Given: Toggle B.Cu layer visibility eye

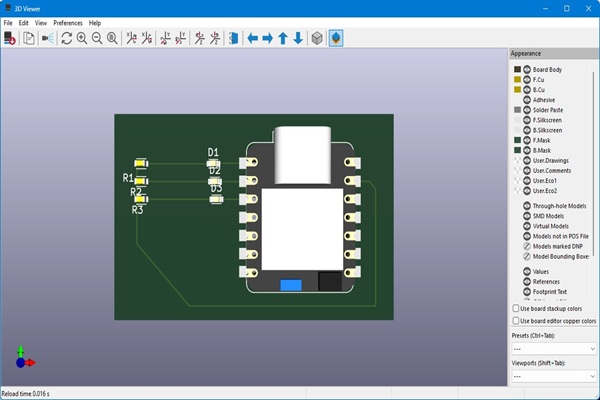Looking at the screenshot, I should 527,90.
